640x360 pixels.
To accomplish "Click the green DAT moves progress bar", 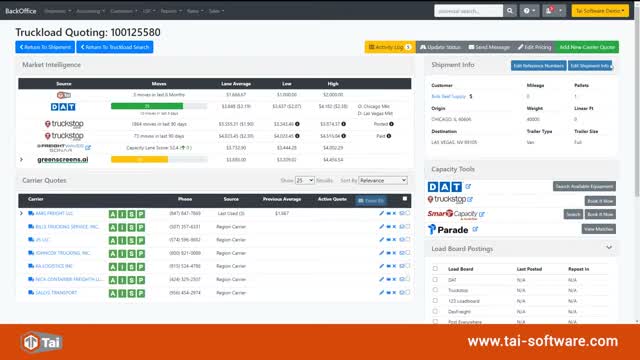I will tap(147, 106).
